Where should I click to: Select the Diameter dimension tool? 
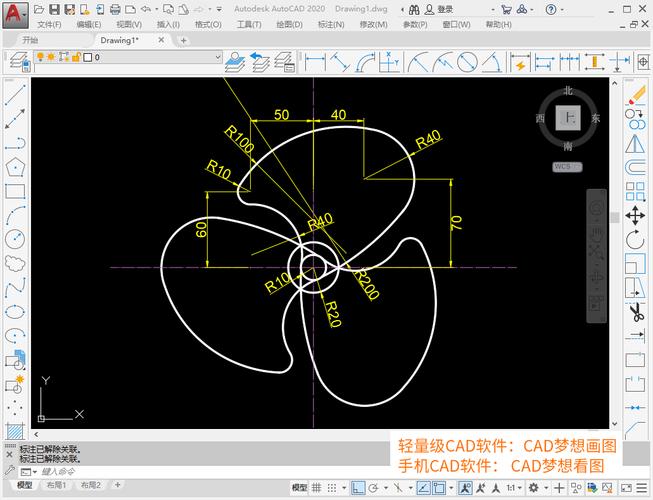pyautogui.click(x=467, y=62)
